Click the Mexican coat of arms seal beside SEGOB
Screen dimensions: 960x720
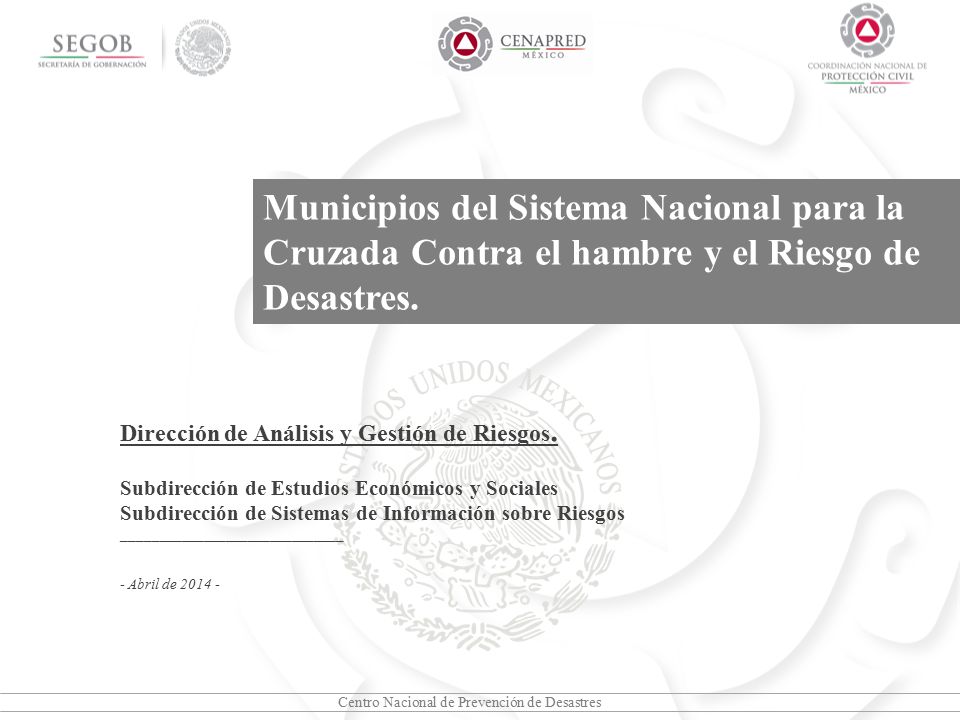point(203,47)
